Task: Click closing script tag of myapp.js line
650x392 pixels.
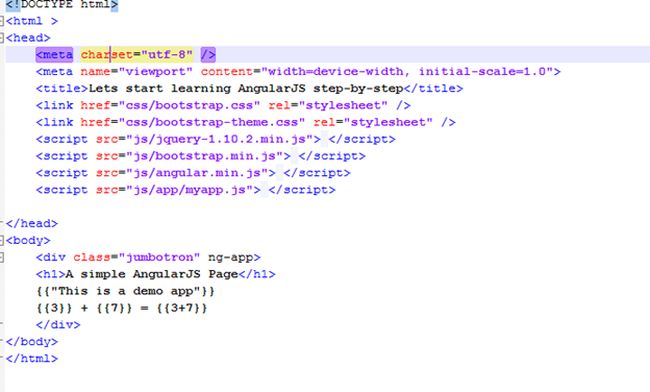Action: (x=302, y=190)
